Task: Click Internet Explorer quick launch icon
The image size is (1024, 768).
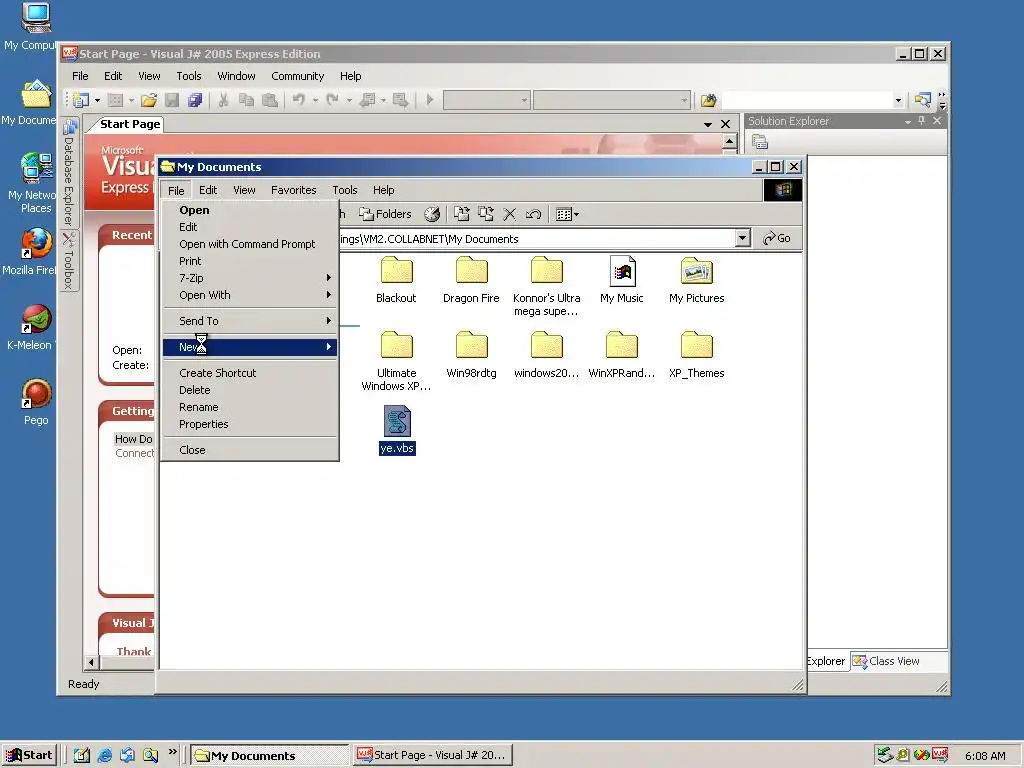Action: point(104,756)
